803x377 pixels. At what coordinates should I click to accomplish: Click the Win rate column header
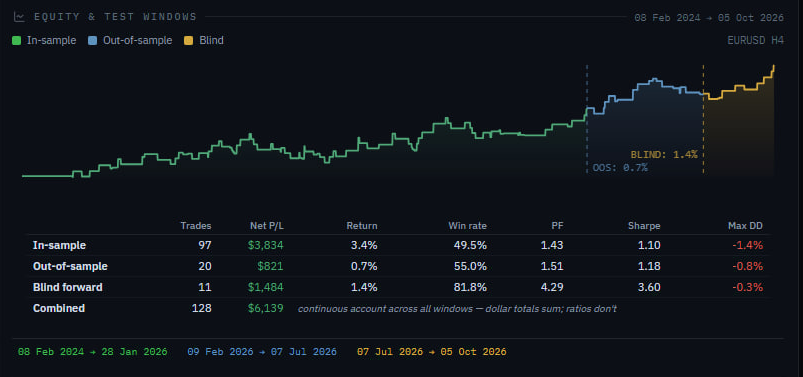pos(468,226)
